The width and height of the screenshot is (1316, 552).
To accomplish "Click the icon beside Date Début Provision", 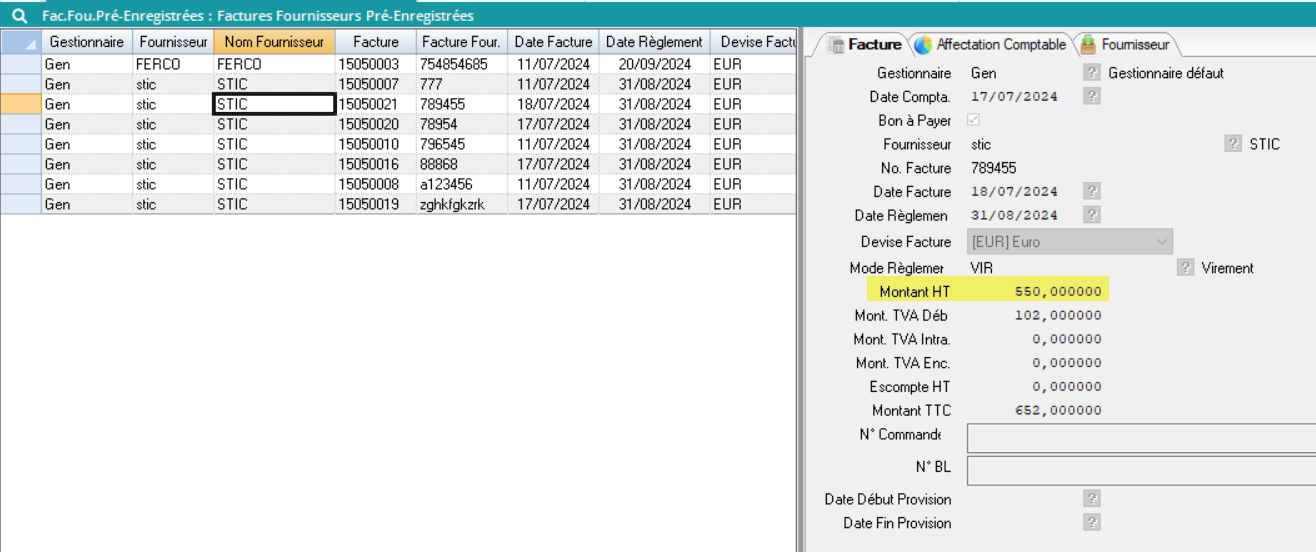I will [x=1092, y=499].
